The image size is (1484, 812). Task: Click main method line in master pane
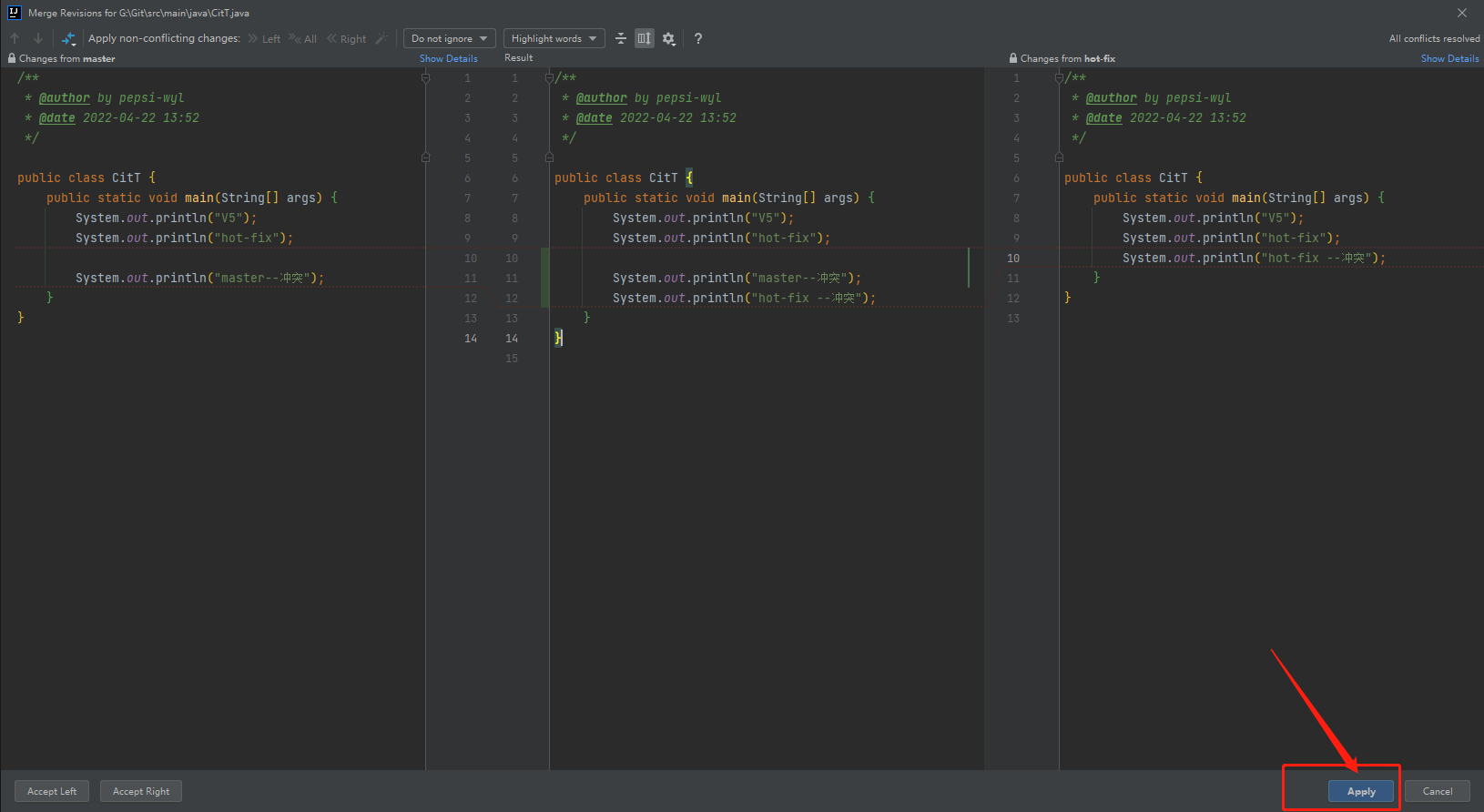192,198
